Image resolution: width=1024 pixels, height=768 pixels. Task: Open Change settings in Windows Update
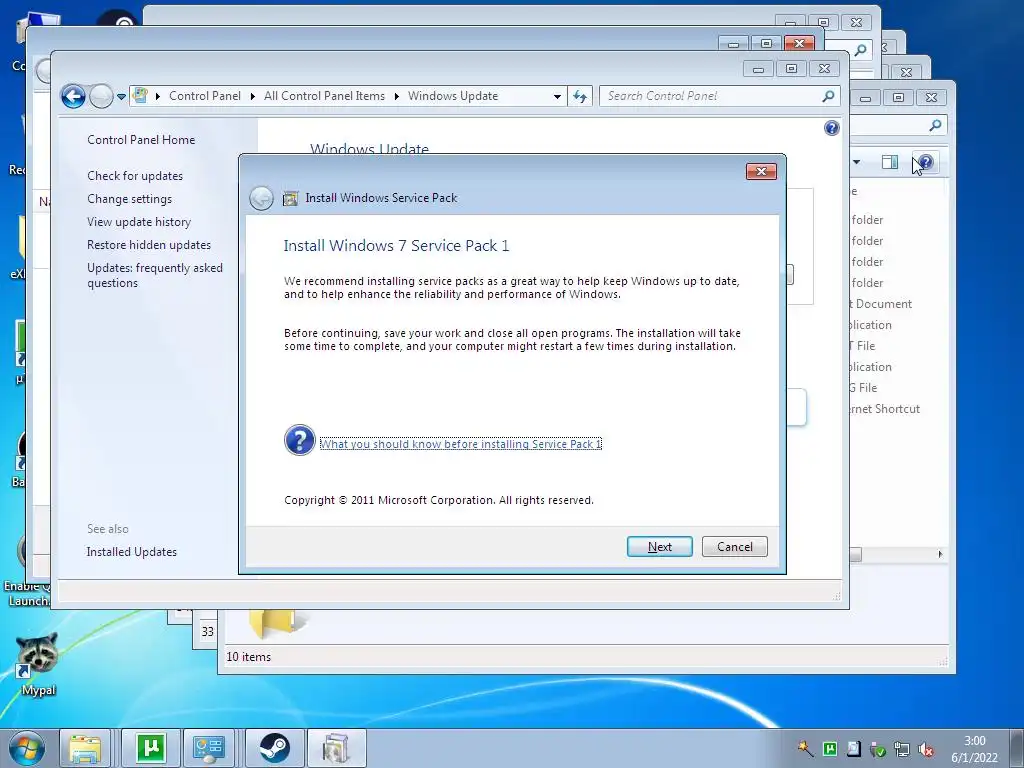coord(129,199)
